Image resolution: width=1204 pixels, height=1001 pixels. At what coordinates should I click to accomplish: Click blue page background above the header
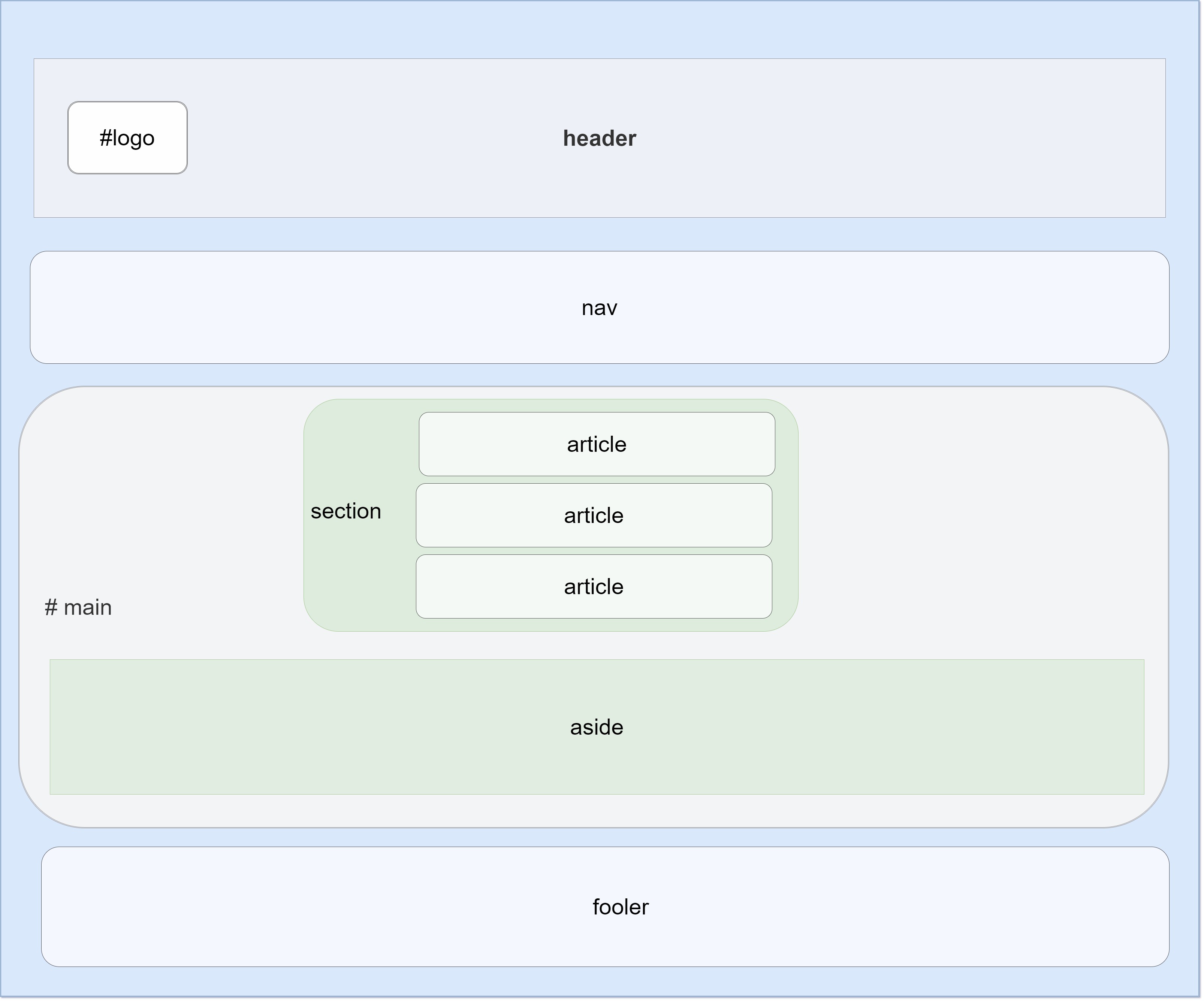[599, 29]
